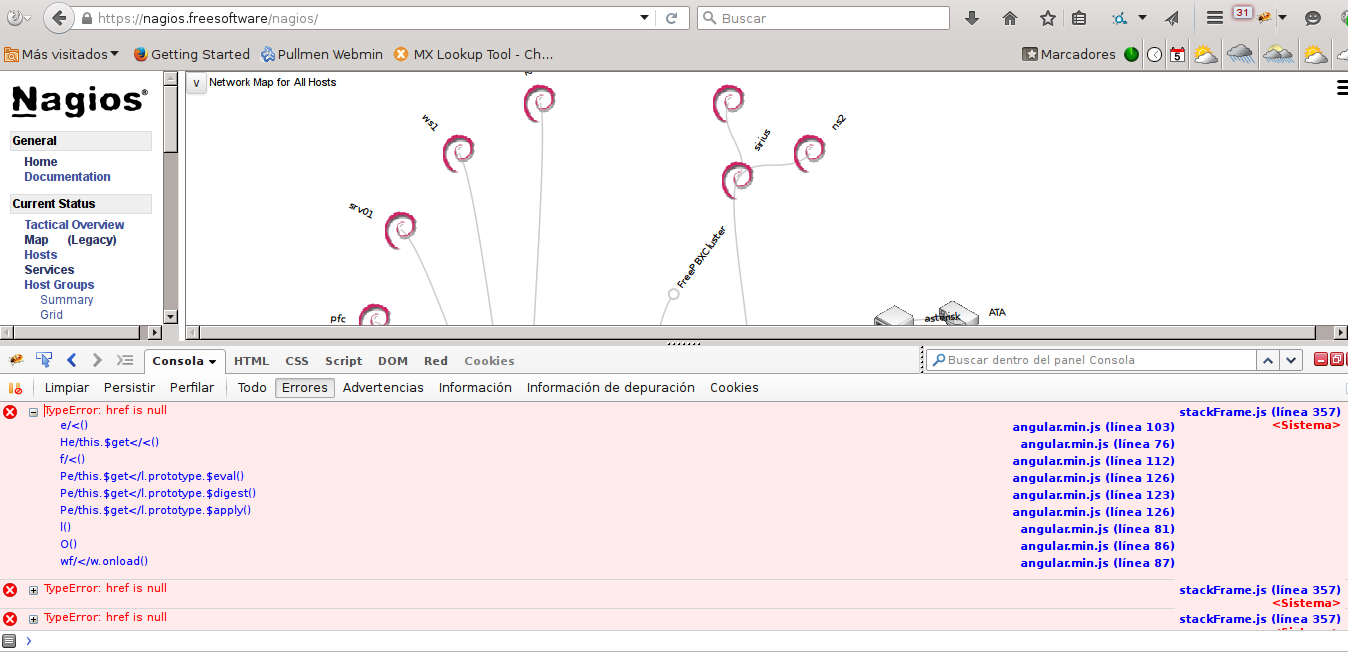The image size is (1348, 652).
Task: Open the Tactical Overview link
Action: (74, 225)
